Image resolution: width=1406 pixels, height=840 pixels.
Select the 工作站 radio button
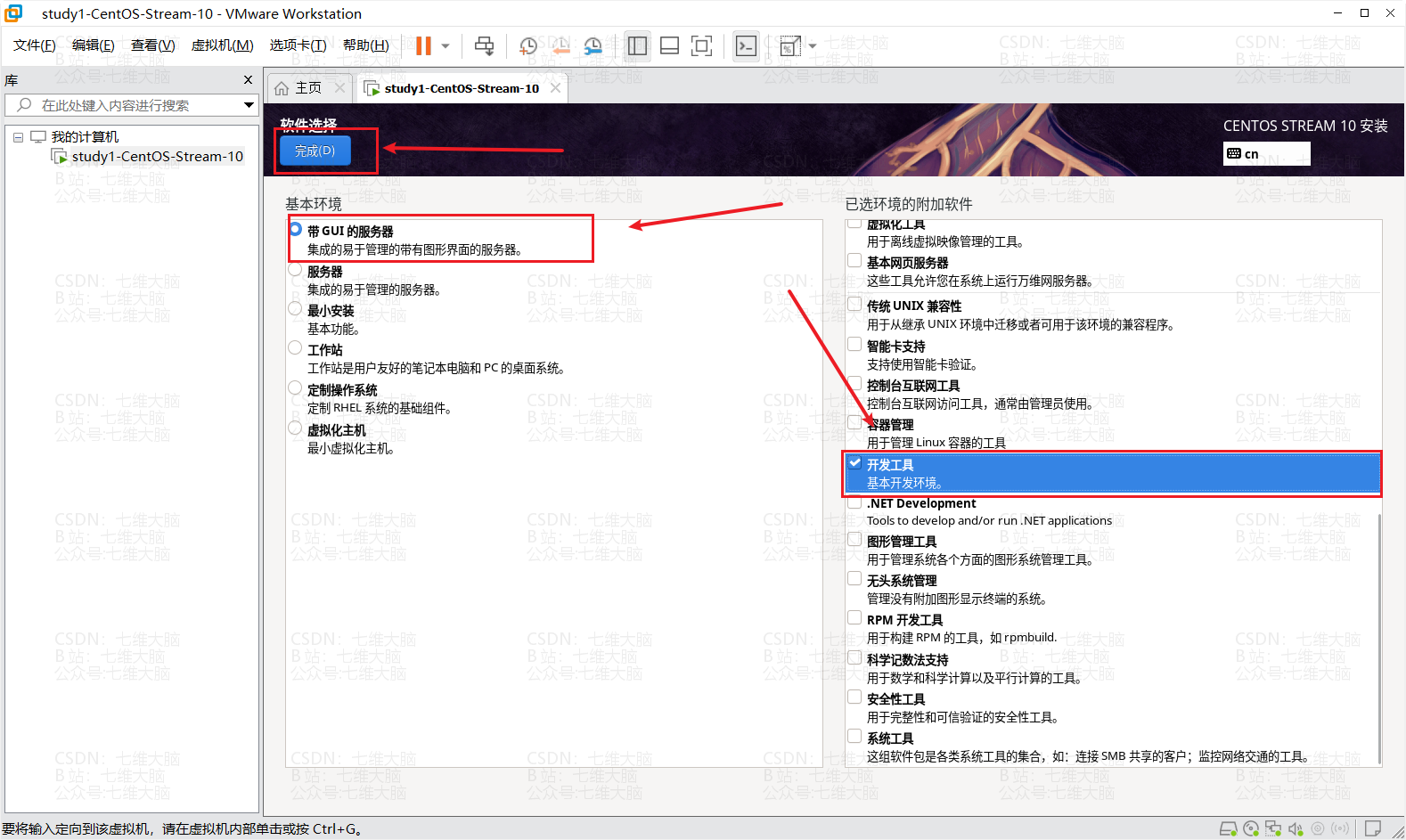click(x=295, y=347)
